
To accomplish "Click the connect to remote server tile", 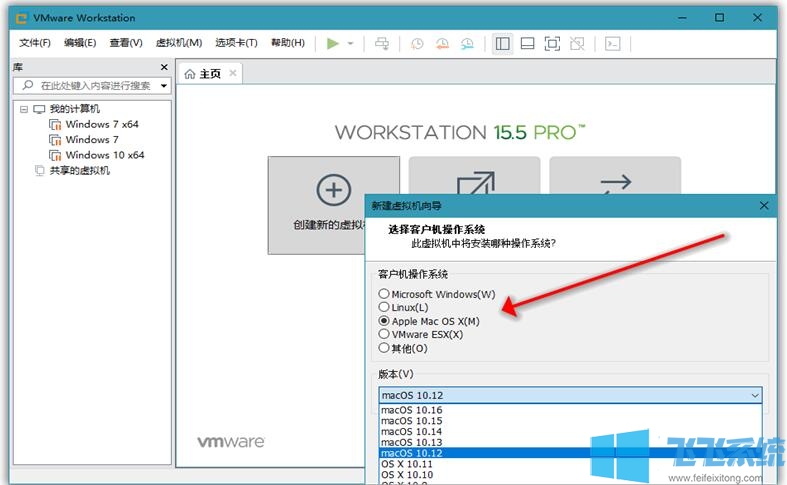I will 615,175.
